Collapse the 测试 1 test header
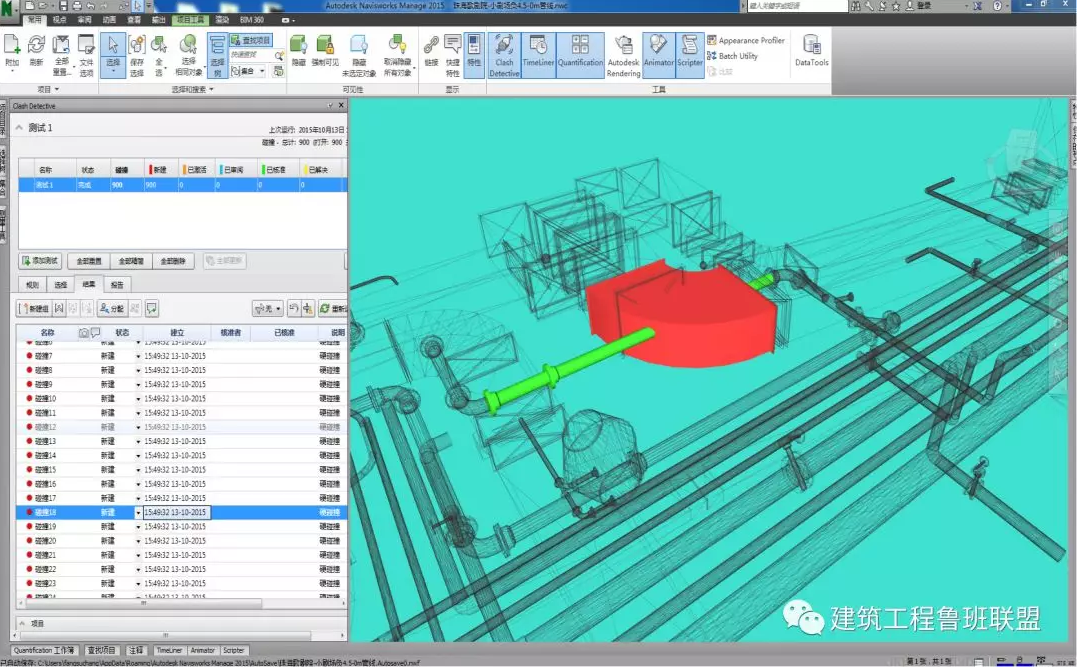1077x667 pixels. (19, 127)
